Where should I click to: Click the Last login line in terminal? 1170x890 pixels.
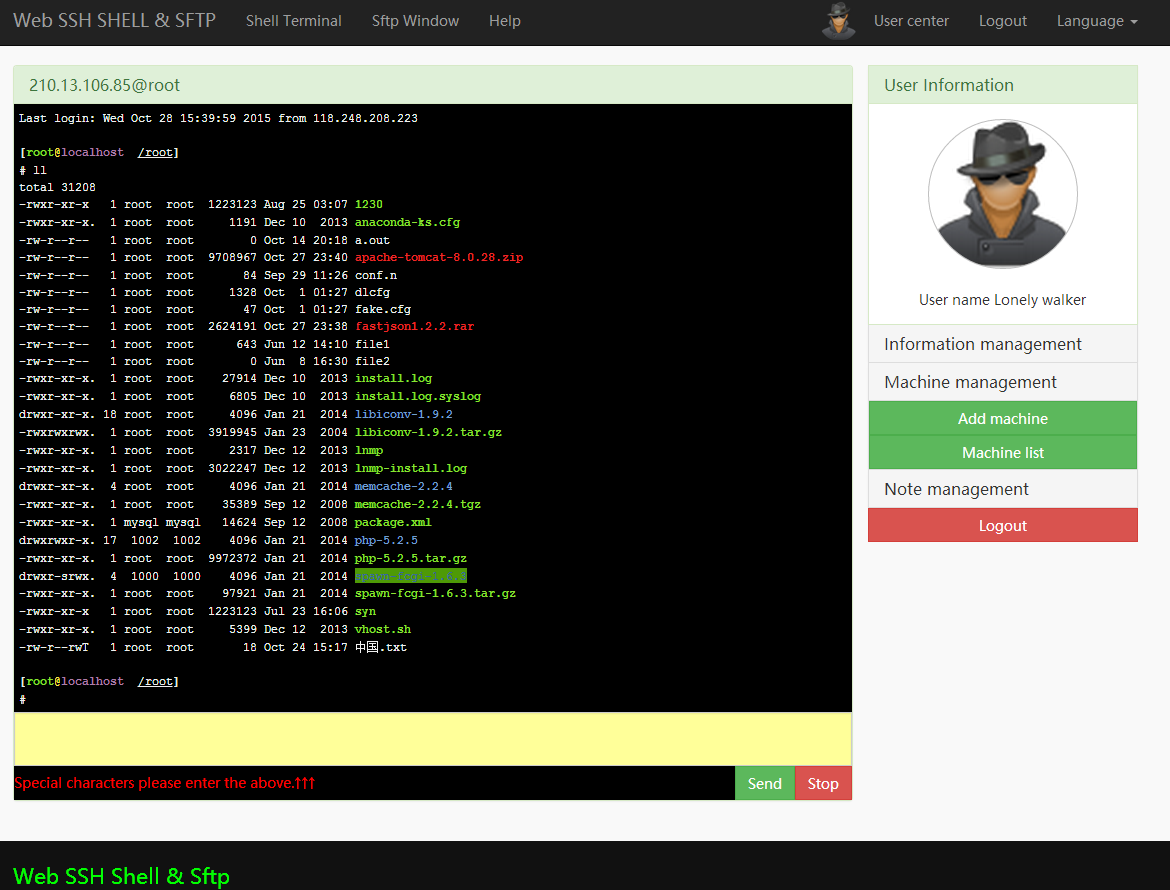pos(219,119)
